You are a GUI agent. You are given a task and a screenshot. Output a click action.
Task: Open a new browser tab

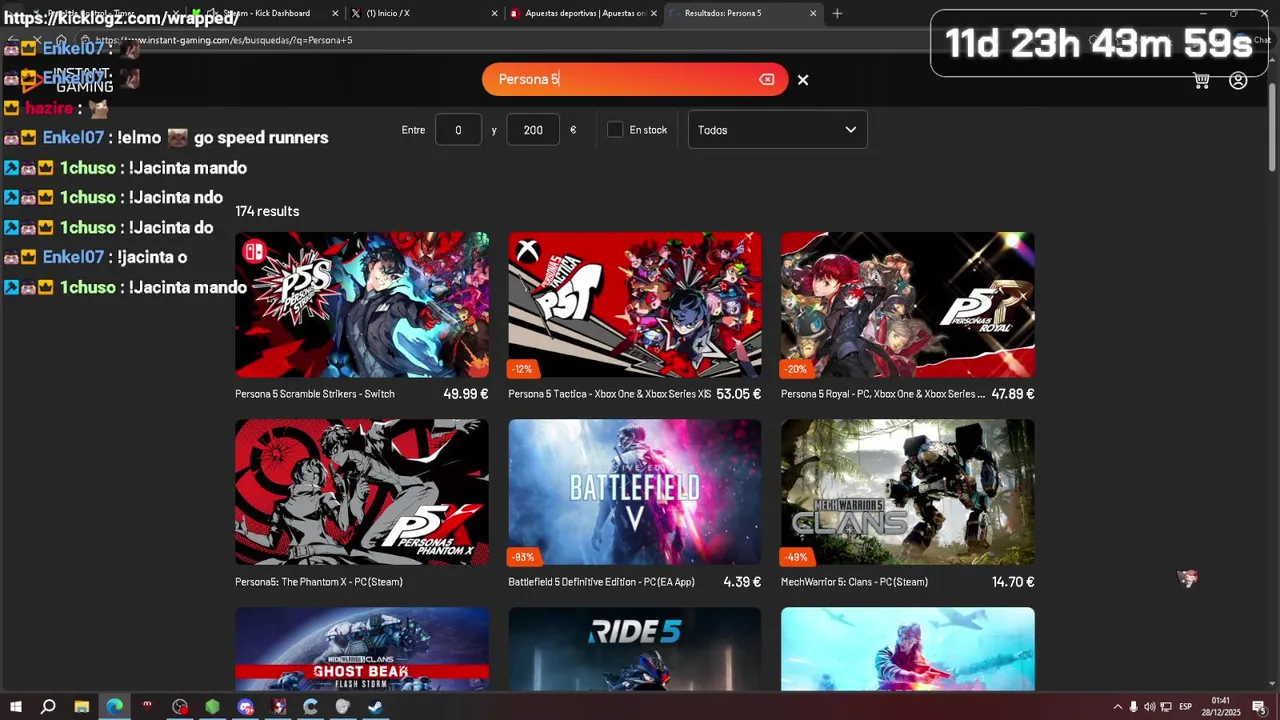coord(837,13)
